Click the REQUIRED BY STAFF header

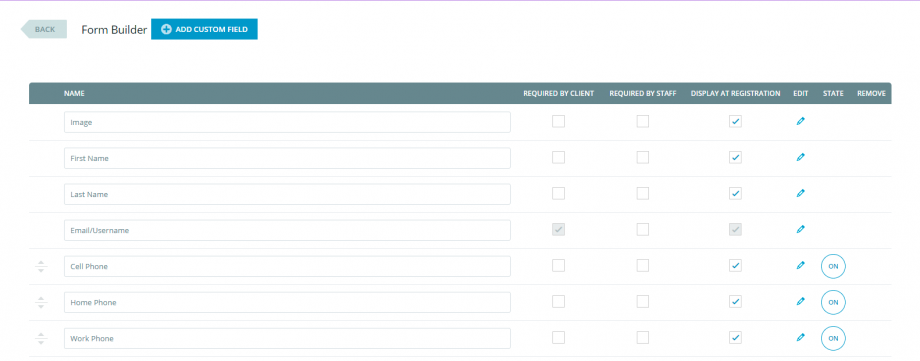tap(643, 93)
